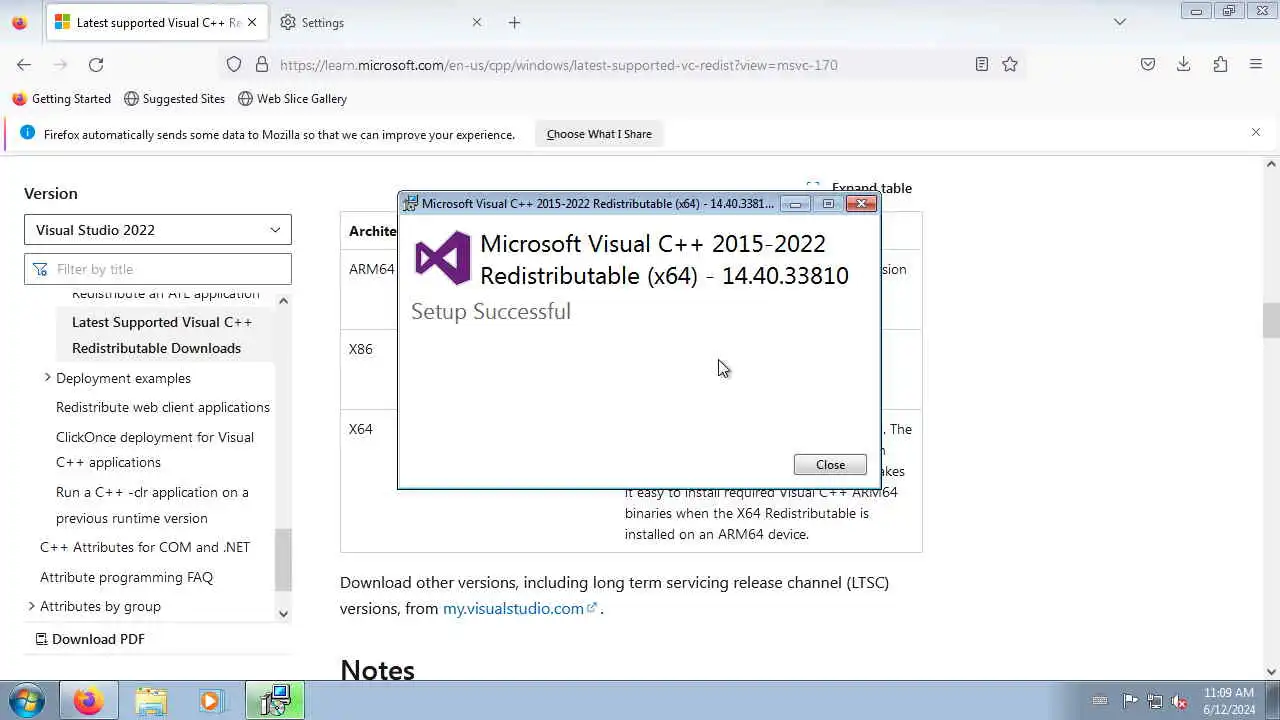Click page scrollbar thumb

pos(1271,320)
